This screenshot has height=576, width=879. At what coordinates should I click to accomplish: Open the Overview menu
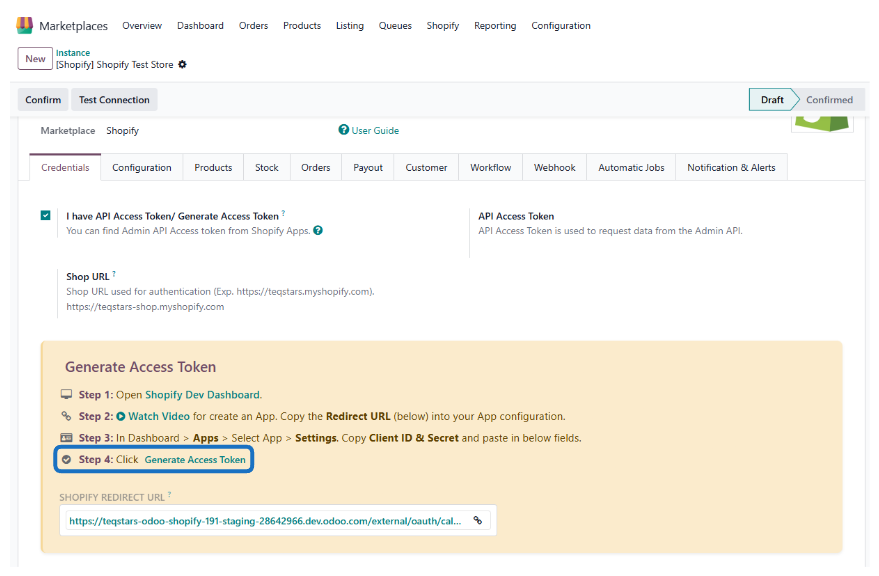(x=142, y=25)
